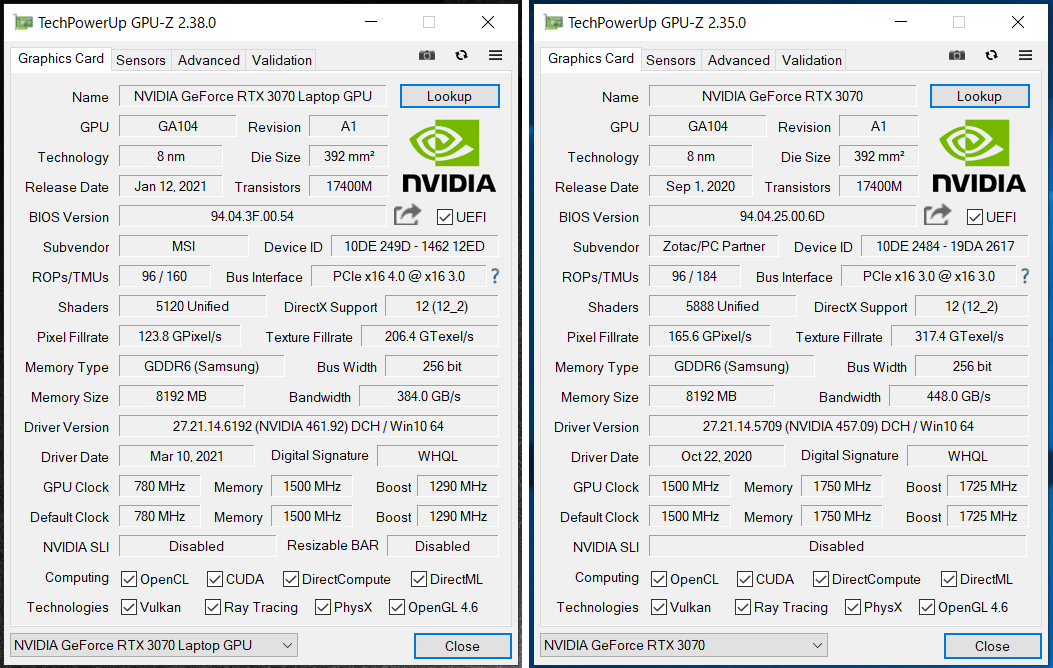The width and height of the screenshot is (1053, 668).
Task: Click the refresh icon in GPU-Z 2.35.0 window
Action: (991, 55)
